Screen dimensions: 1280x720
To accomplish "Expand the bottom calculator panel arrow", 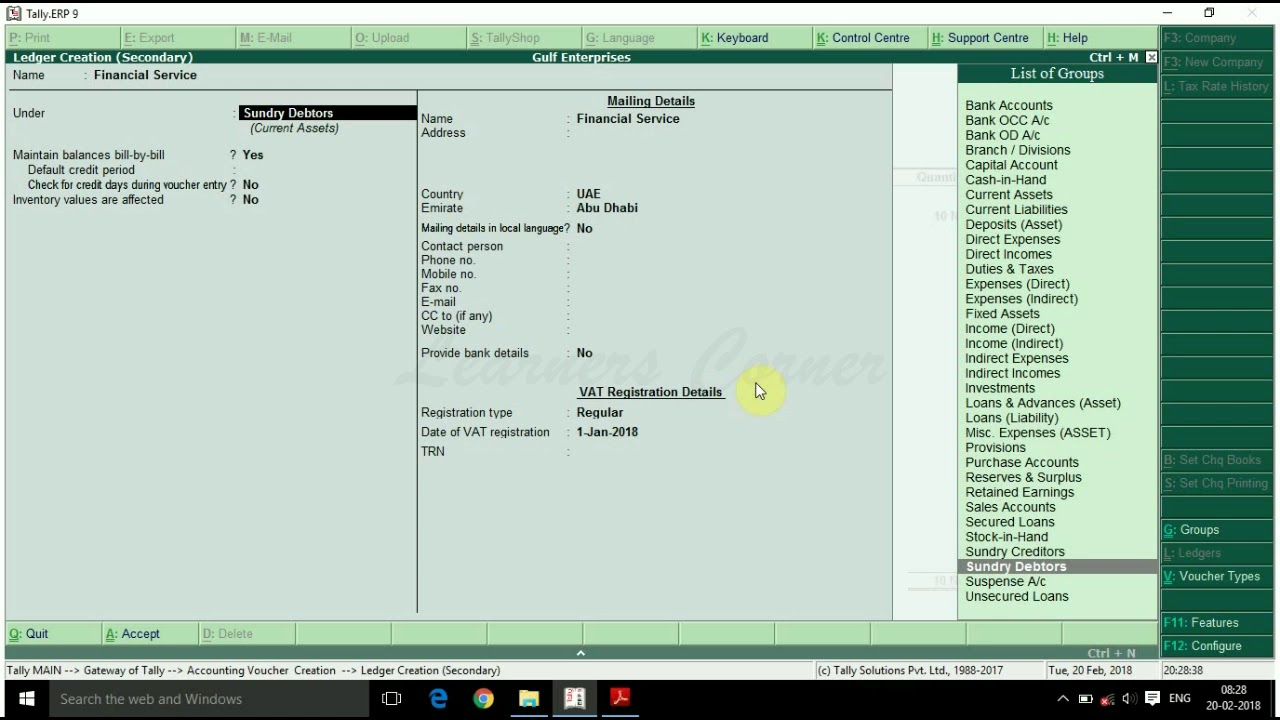I will (x=580, y=652).
